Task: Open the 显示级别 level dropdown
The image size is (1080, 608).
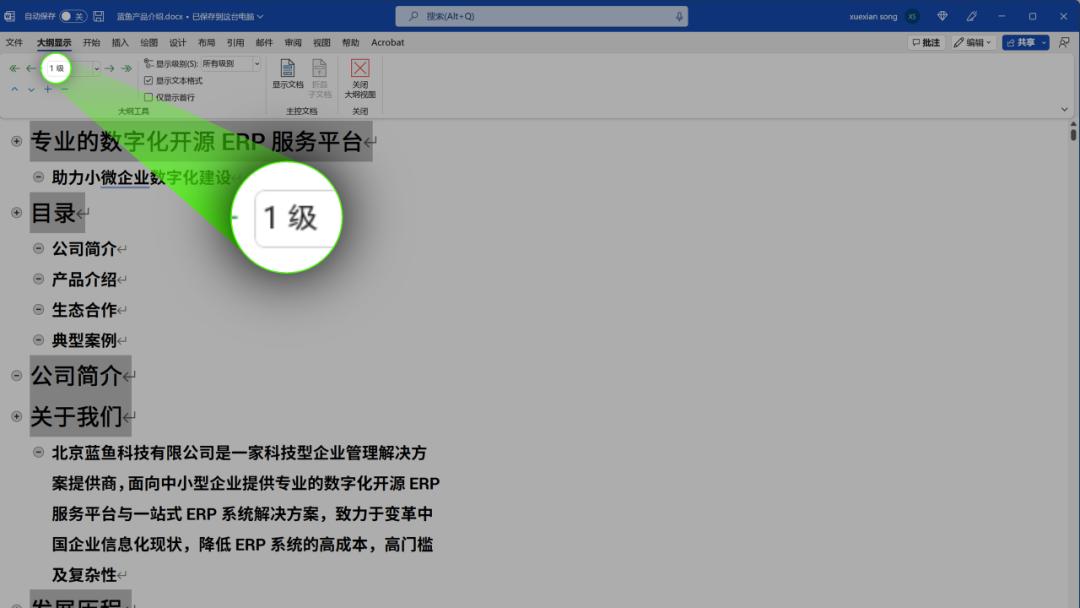Action: pyautogui.click(x=256, y=63)
